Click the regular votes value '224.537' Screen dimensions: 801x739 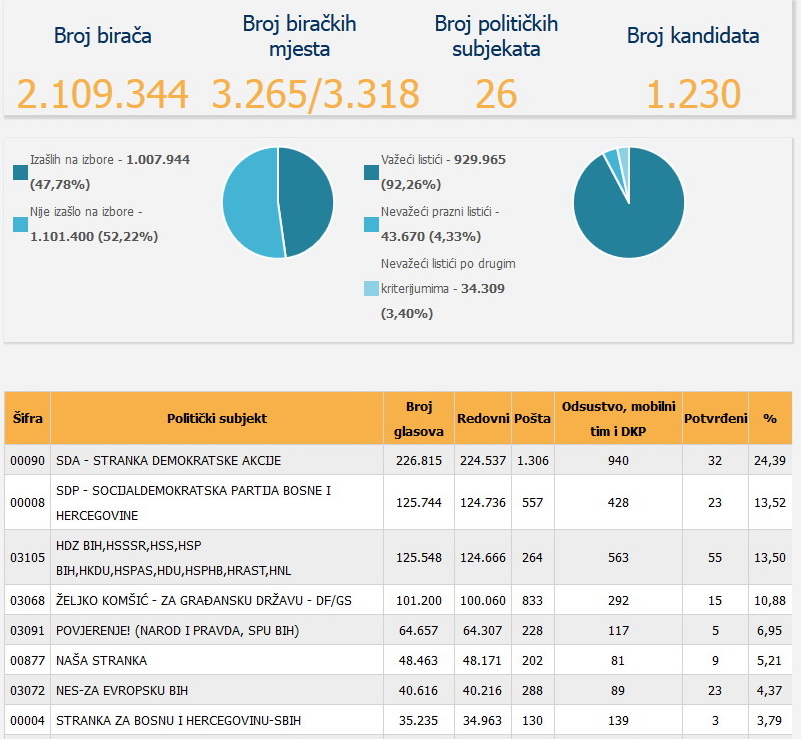click(x=483, y=461)
